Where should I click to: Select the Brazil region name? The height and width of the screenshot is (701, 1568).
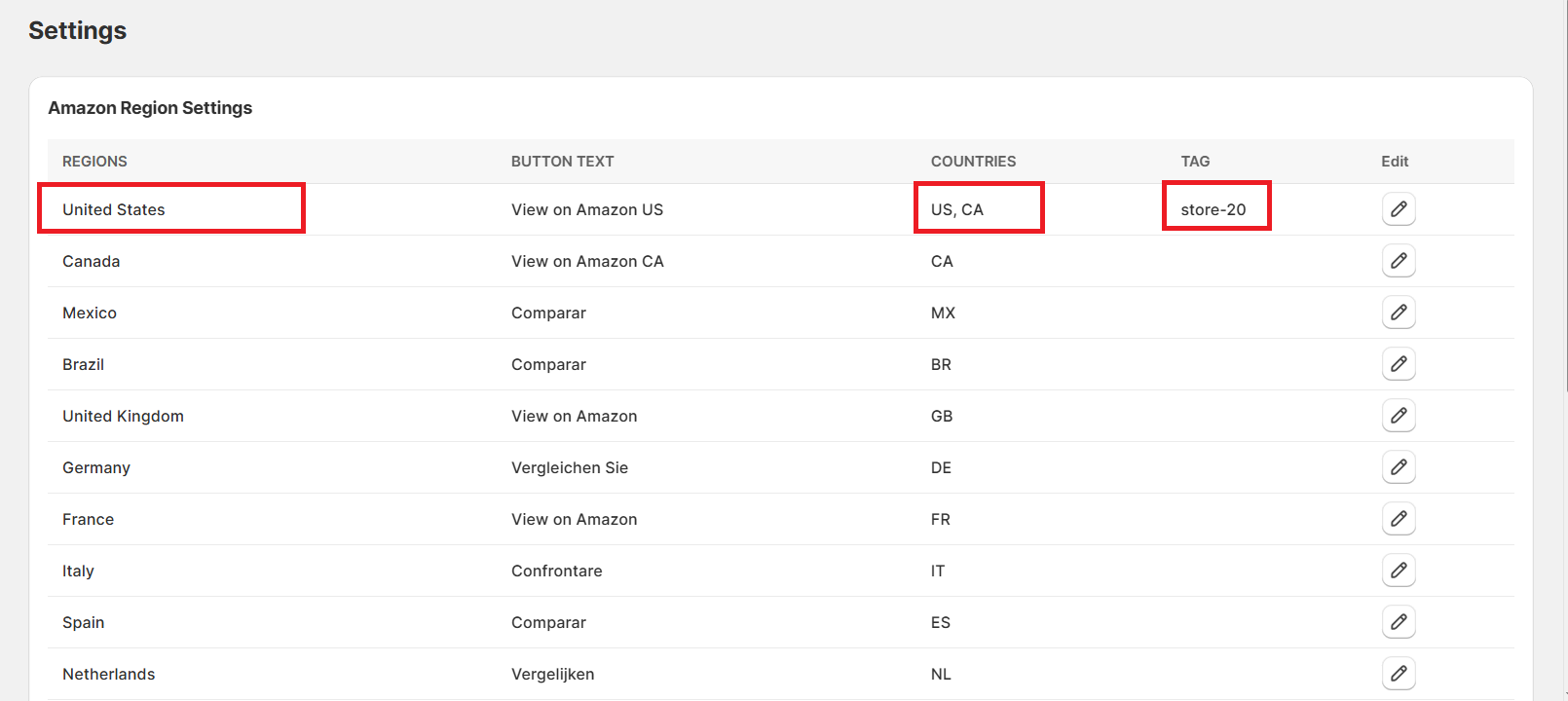click(x=83, y=364)
